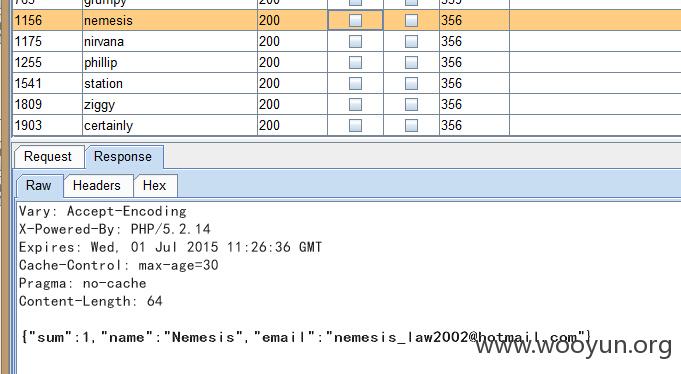Click the Content-Length: 64 line
The height and width of the screenshot is (374, 681).
coord(91,301)
